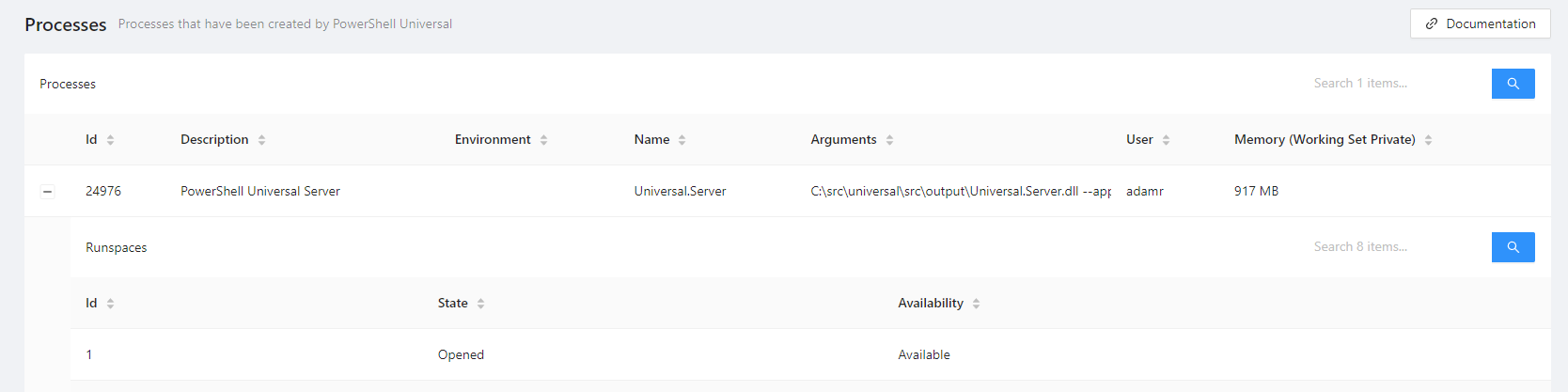The image size is (1568, 392).
Task: Sort runspaces by Id sort icon
Action: [110, 304]
